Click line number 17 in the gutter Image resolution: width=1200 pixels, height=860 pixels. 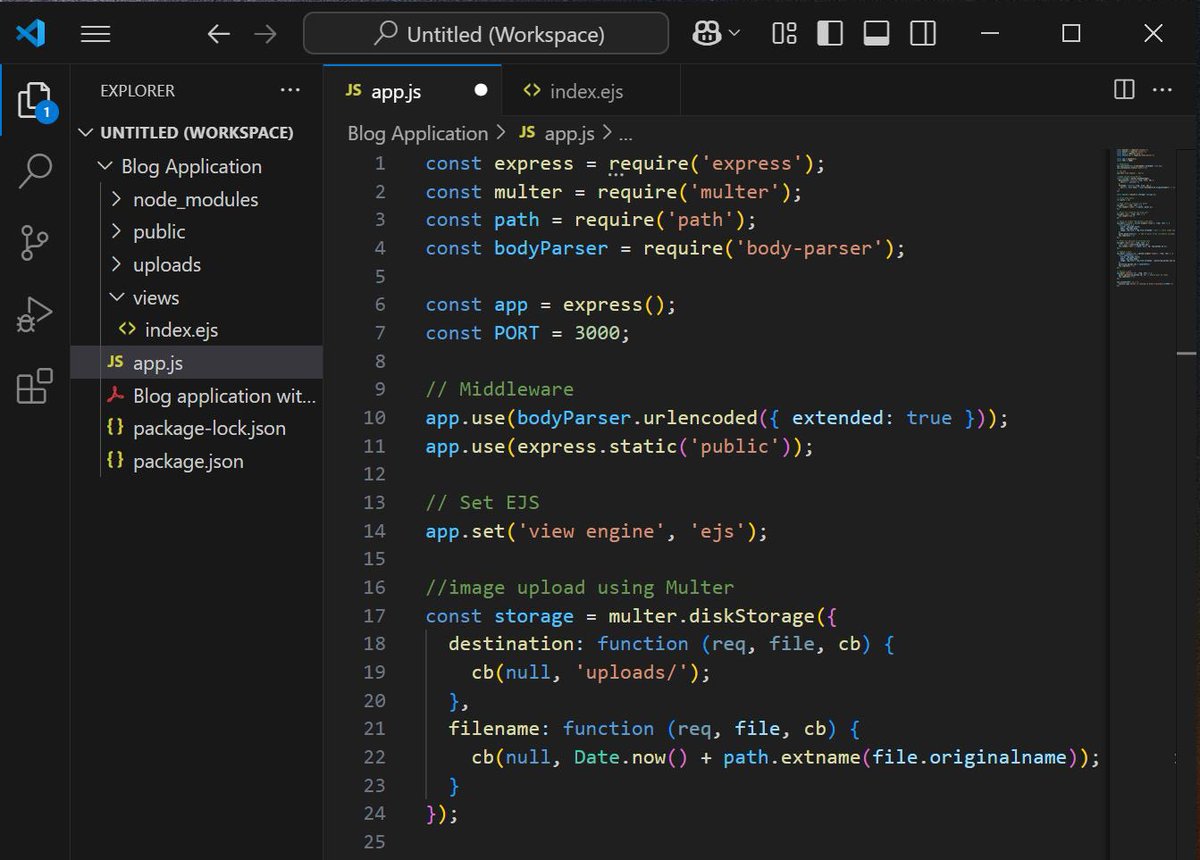click(374, 616)
